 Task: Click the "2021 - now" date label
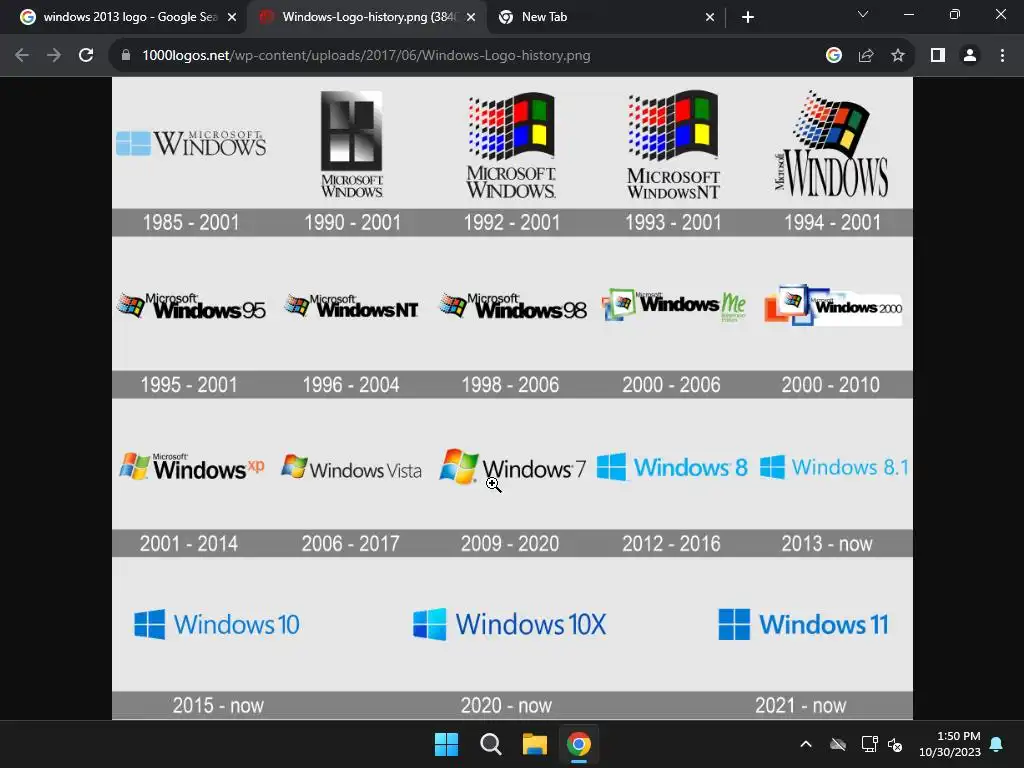pos(801,705)
